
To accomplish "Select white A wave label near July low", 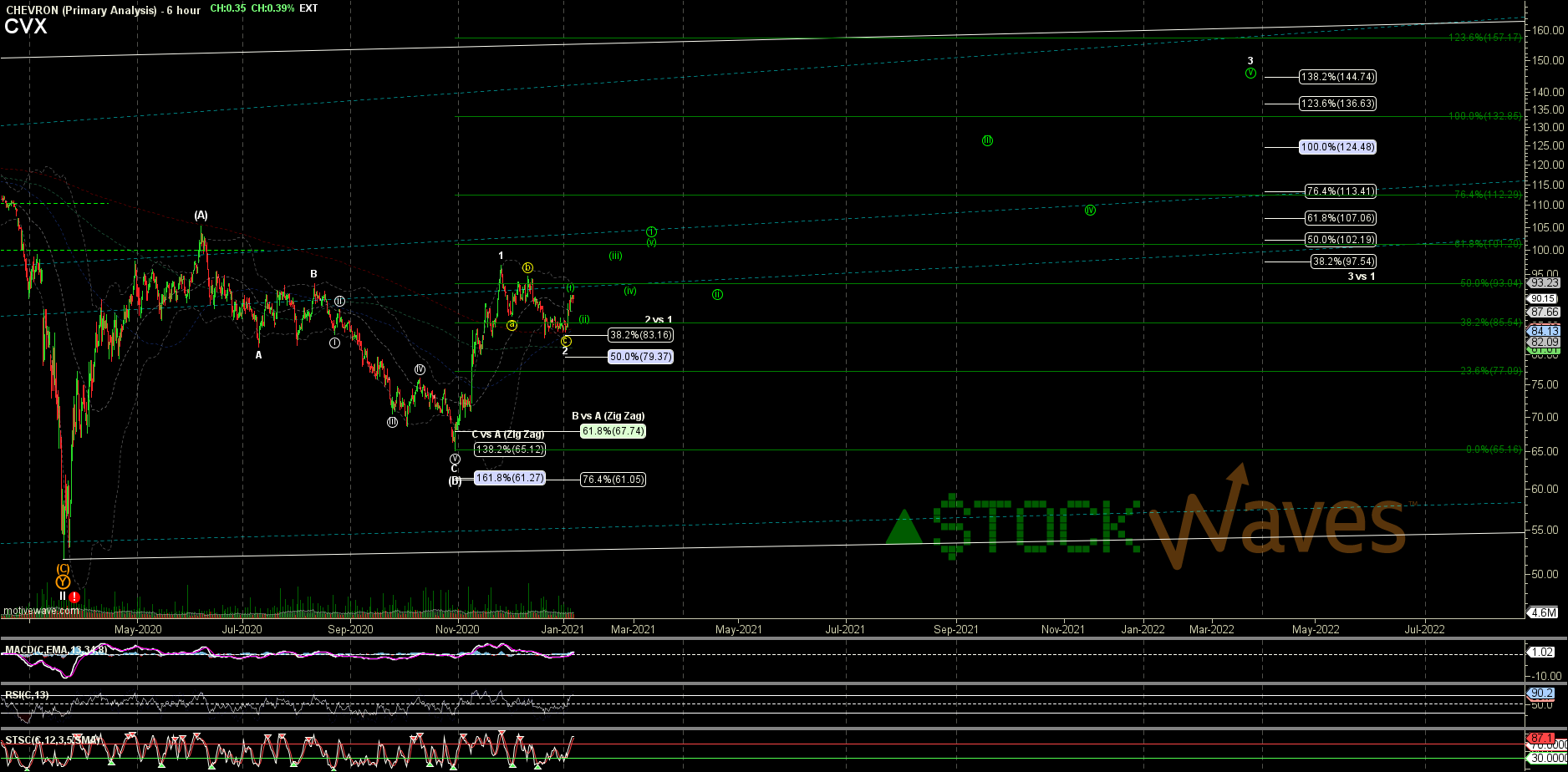I will [259, 355].
